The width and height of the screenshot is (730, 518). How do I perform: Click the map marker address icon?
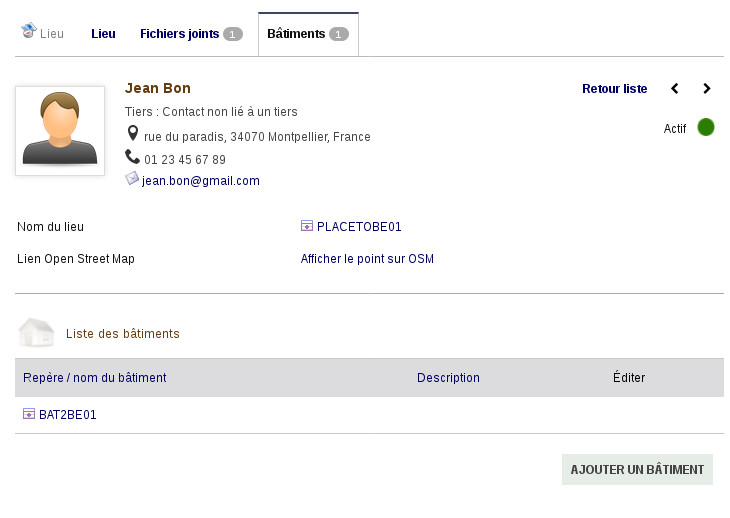tap(132, 134)
